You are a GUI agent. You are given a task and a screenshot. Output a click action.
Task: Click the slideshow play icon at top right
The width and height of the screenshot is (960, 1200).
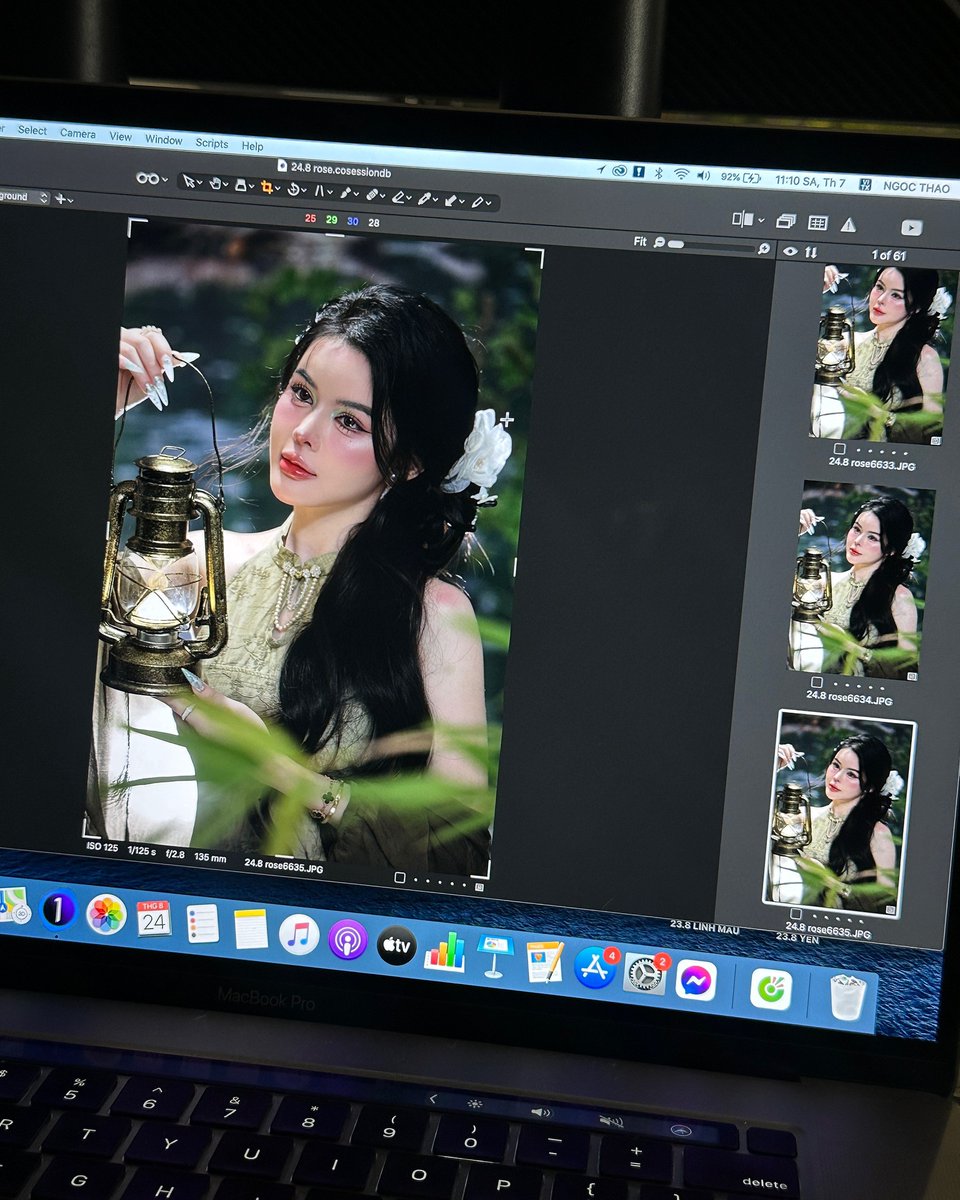(x=912, y=228)
